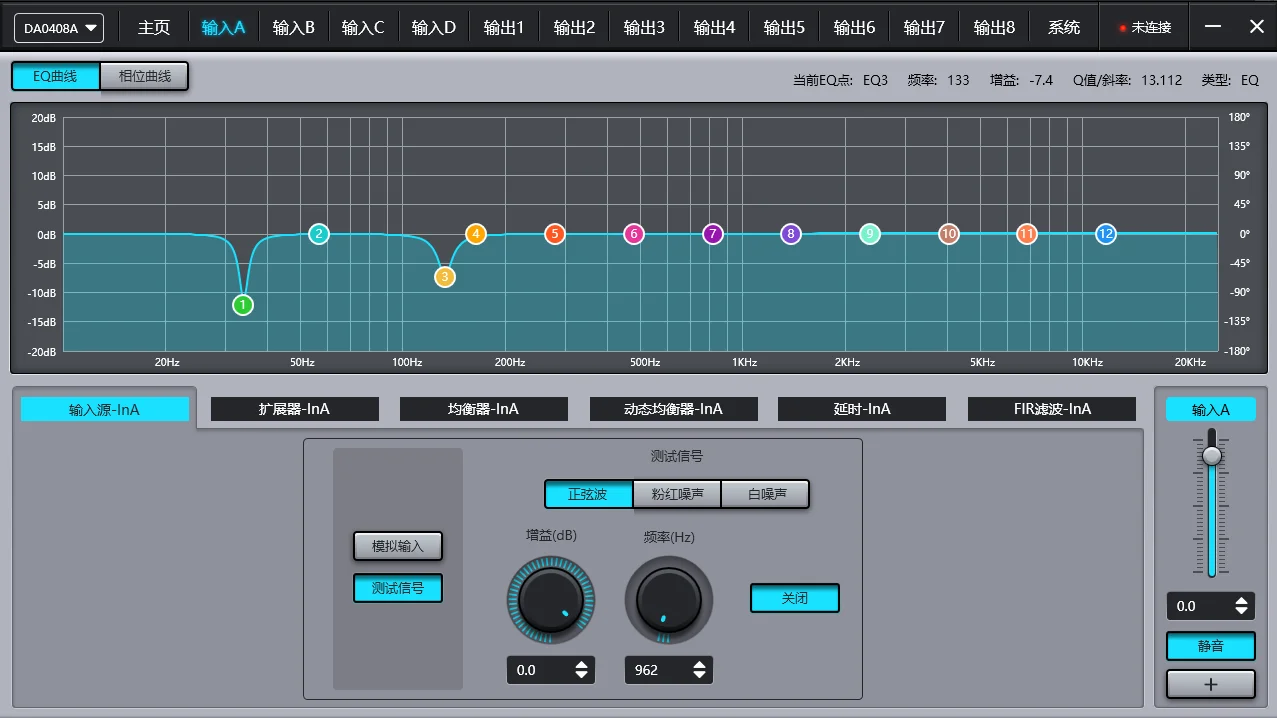Select 模拟输入 as input source
This screenshot has width=1277, height=718.
pos(397,546)
